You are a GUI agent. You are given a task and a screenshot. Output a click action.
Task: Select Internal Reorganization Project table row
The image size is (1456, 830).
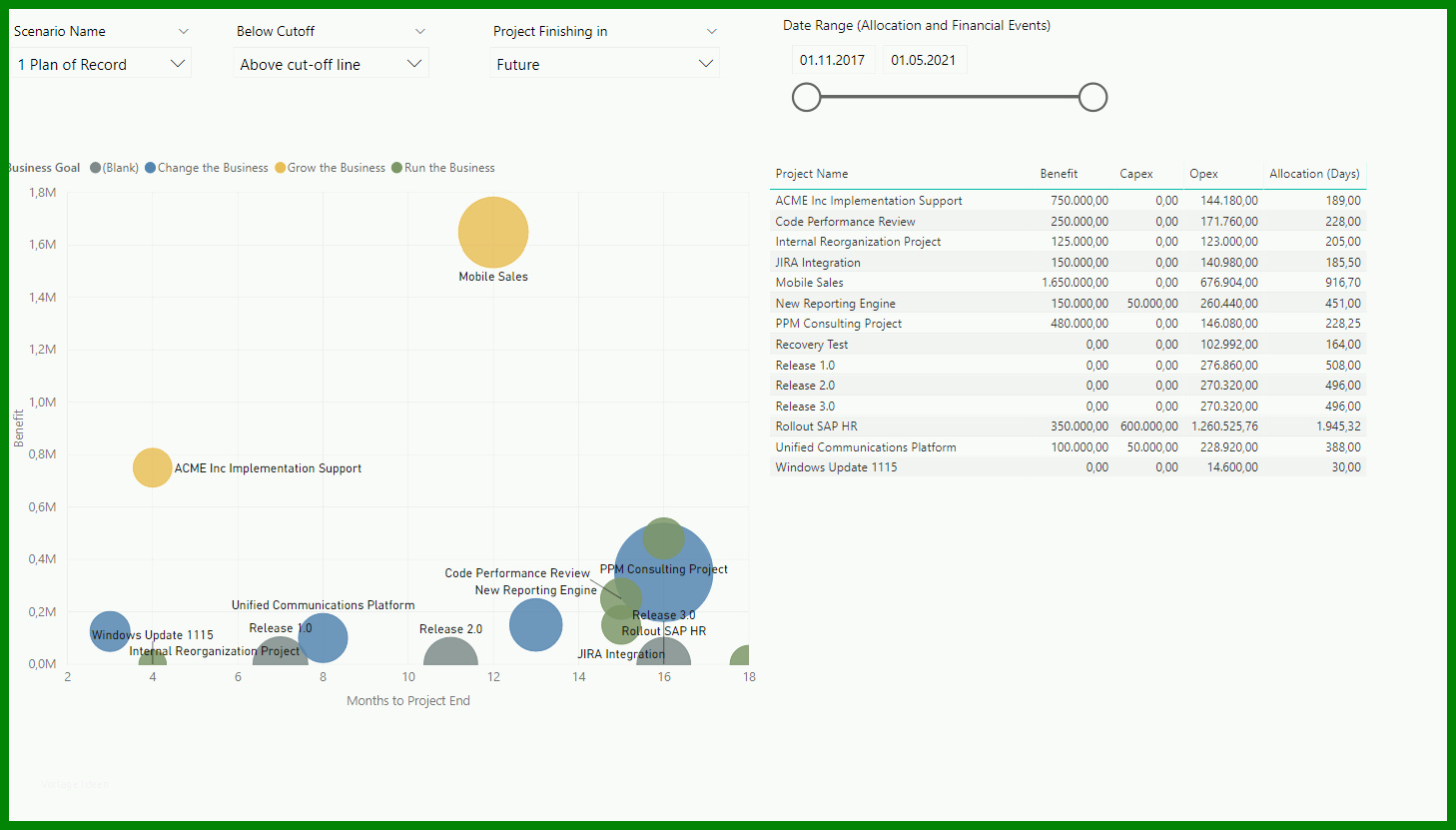coord(1068,242)
